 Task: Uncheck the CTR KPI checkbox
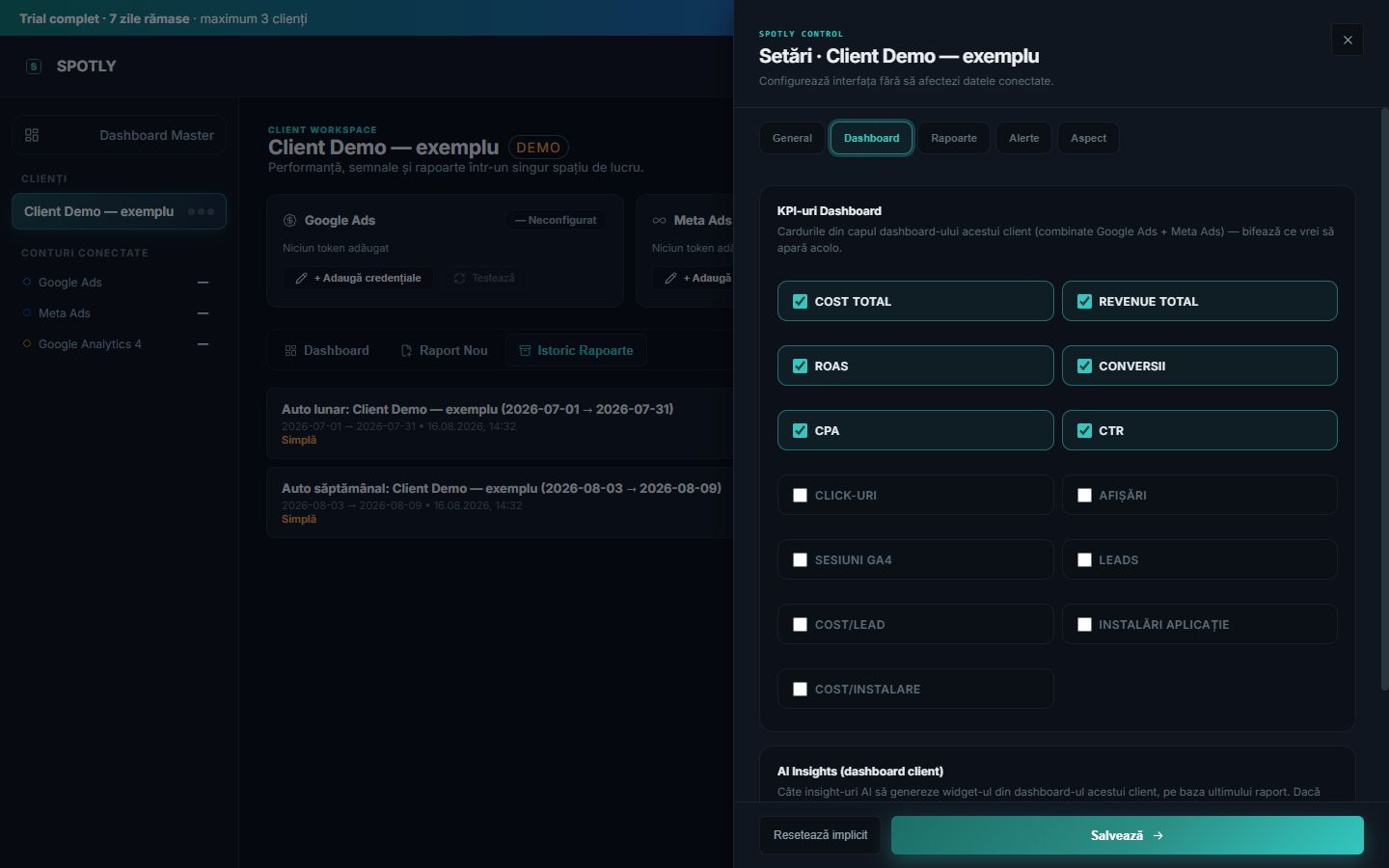click(x=1084, y=430)
